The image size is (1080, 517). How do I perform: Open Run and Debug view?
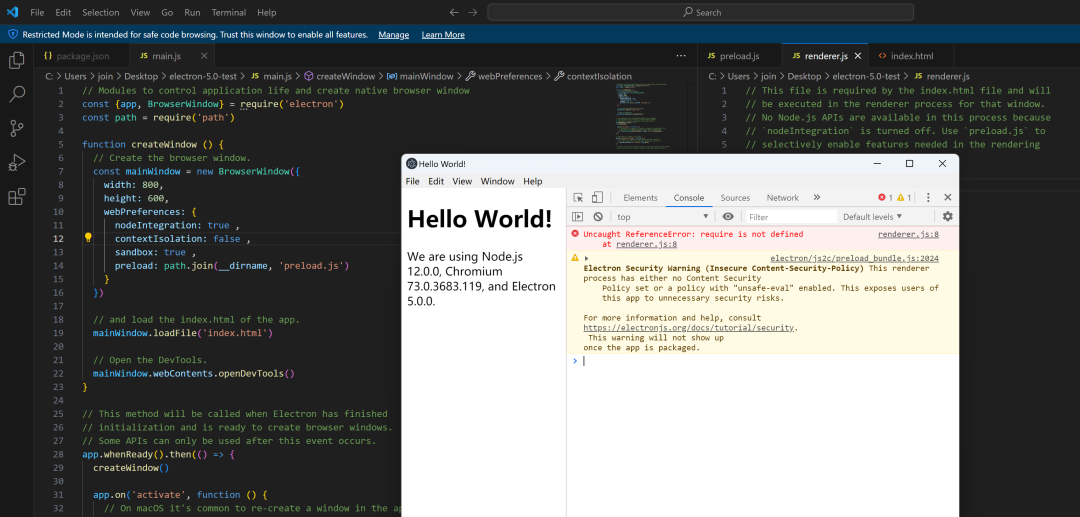point(16,162)
